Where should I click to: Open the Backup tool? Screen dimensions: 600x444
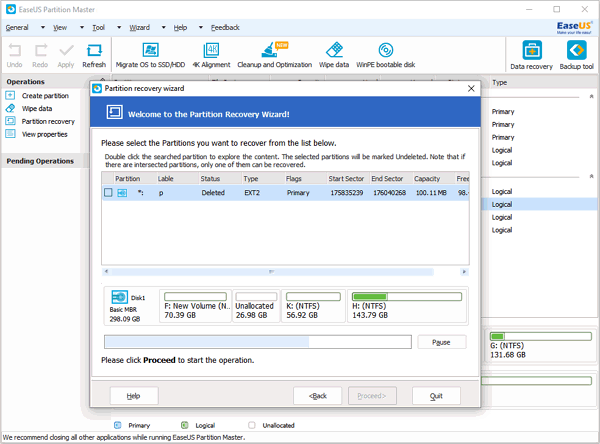pyautogui.click(x=577, y=55)
